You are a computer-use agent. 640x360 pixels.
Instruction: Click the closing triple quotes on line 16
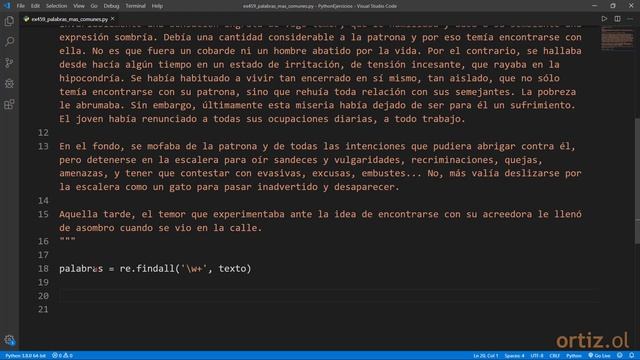67,240
